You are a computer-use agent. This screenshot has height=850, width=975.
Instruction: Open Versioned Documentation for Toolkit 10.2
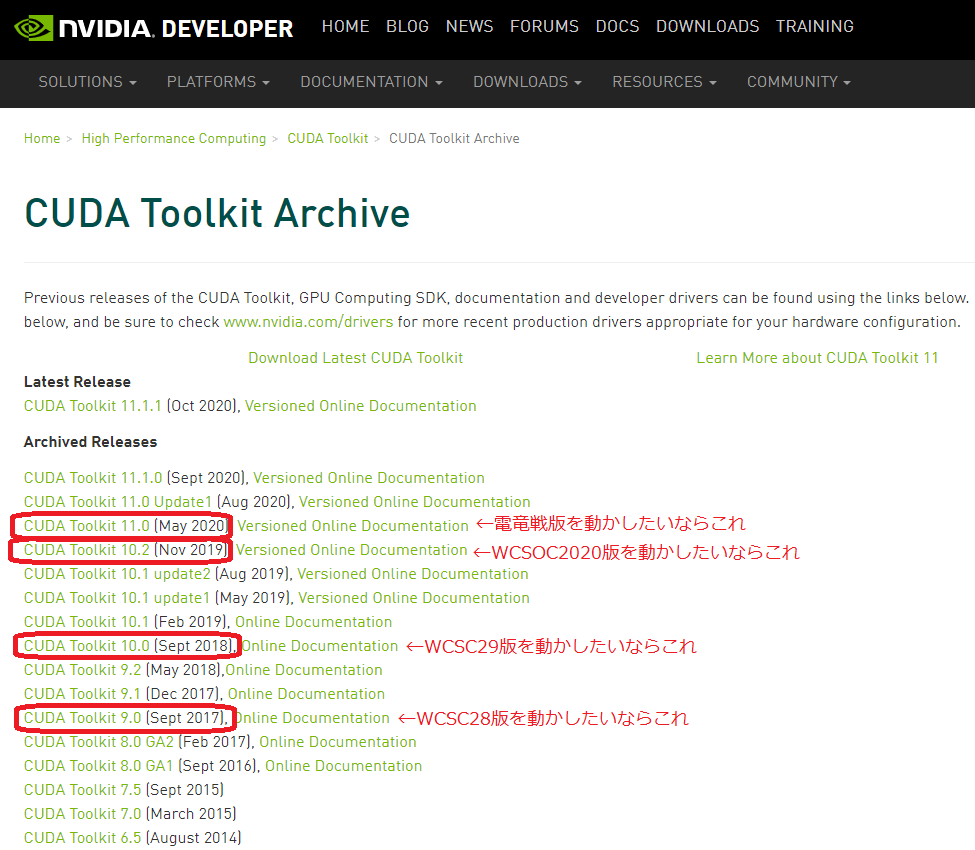coord(352,550)
